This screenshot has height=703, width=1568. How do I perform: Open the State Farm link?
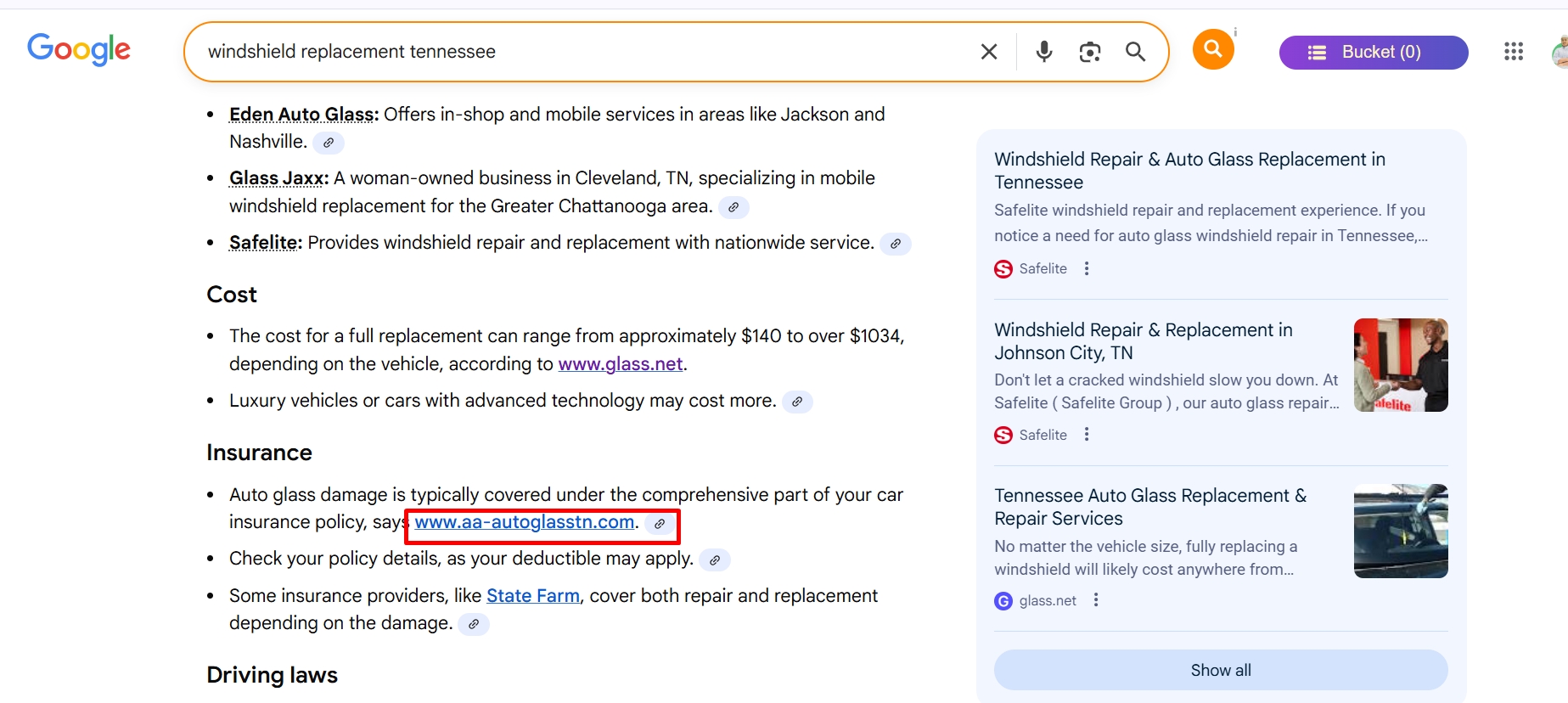533,595
